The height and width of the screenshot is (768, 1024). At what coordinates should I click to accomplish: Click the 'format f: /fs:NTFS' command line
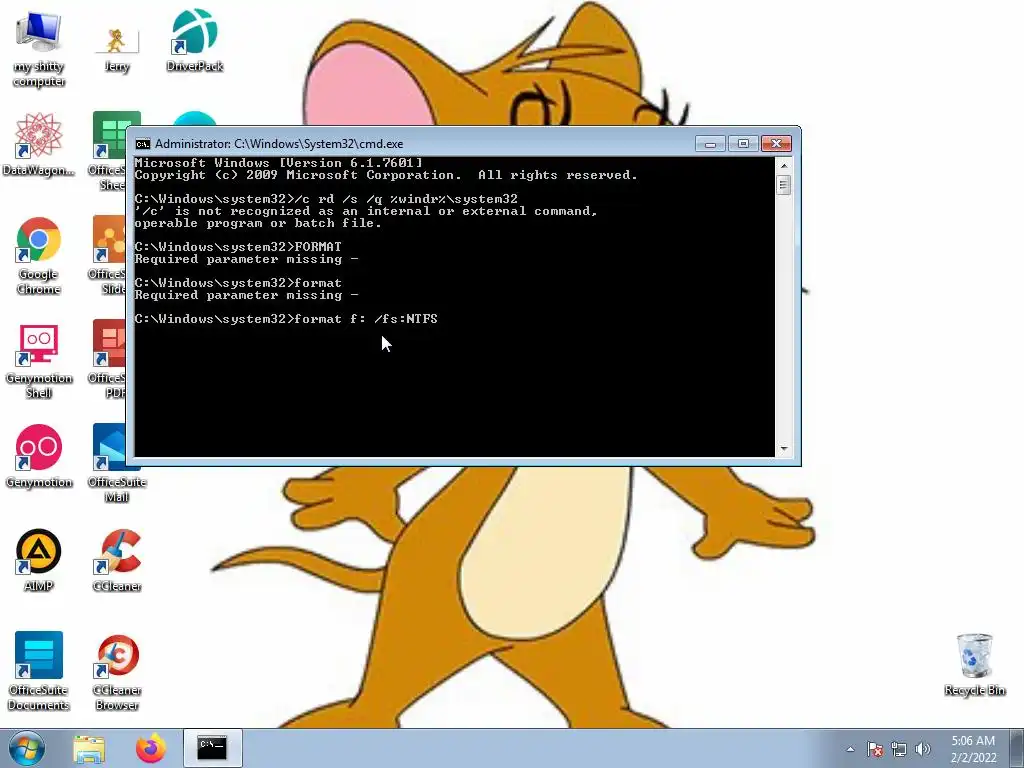tap(286, 319)
